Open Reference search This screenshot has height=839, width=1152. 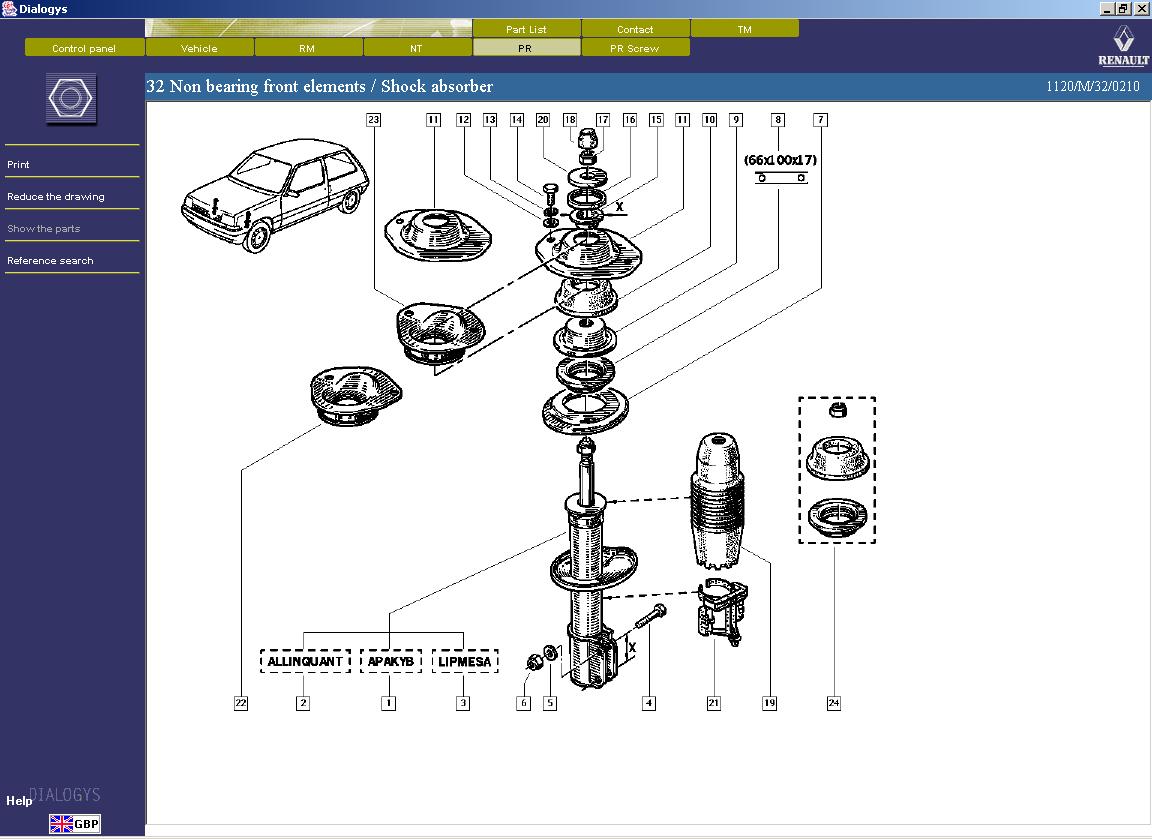(x=50, y=260)
